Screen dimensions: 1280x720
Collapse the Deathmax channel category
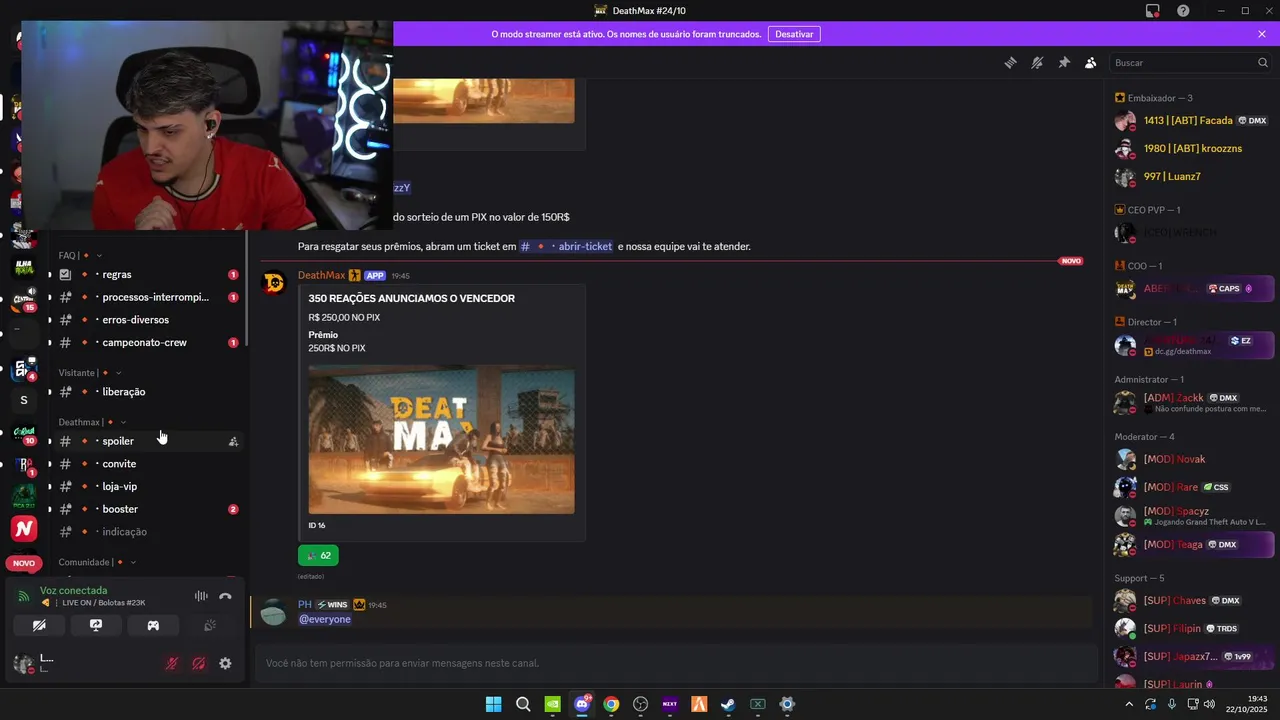click(92, 422)
